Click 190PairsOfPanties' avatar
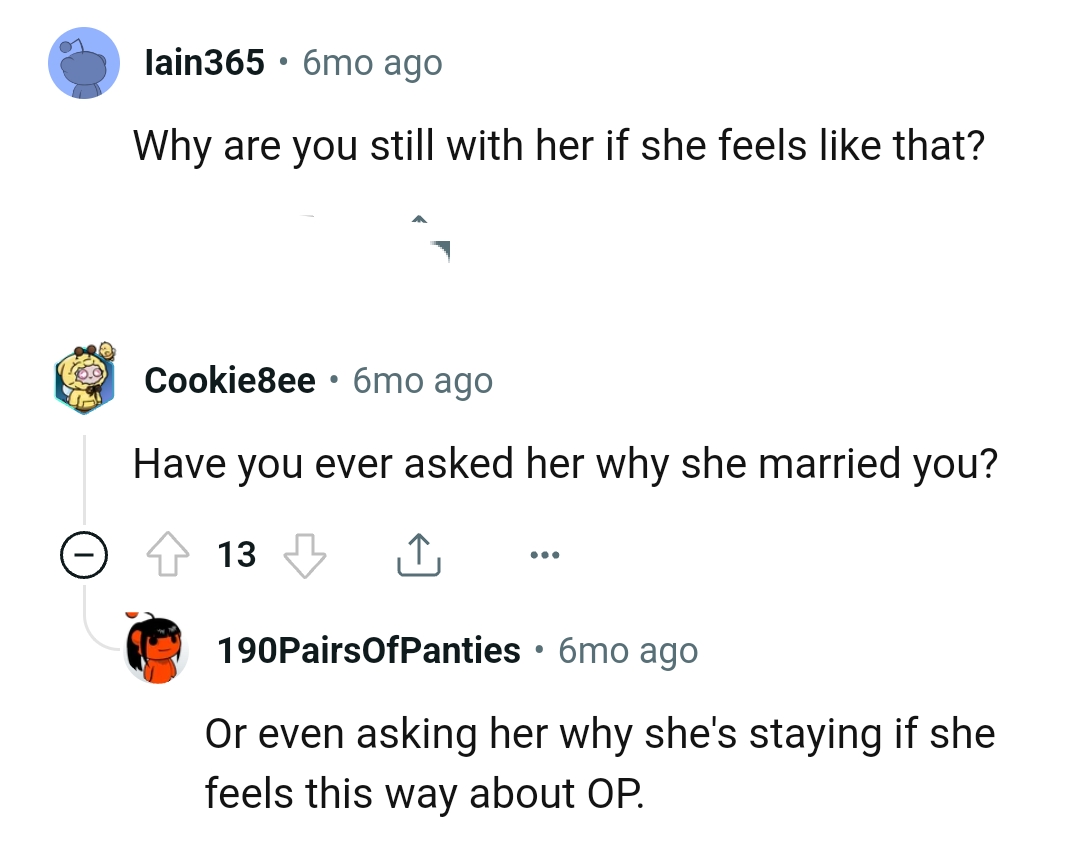 pyautogui.click(x=155, y=650)
